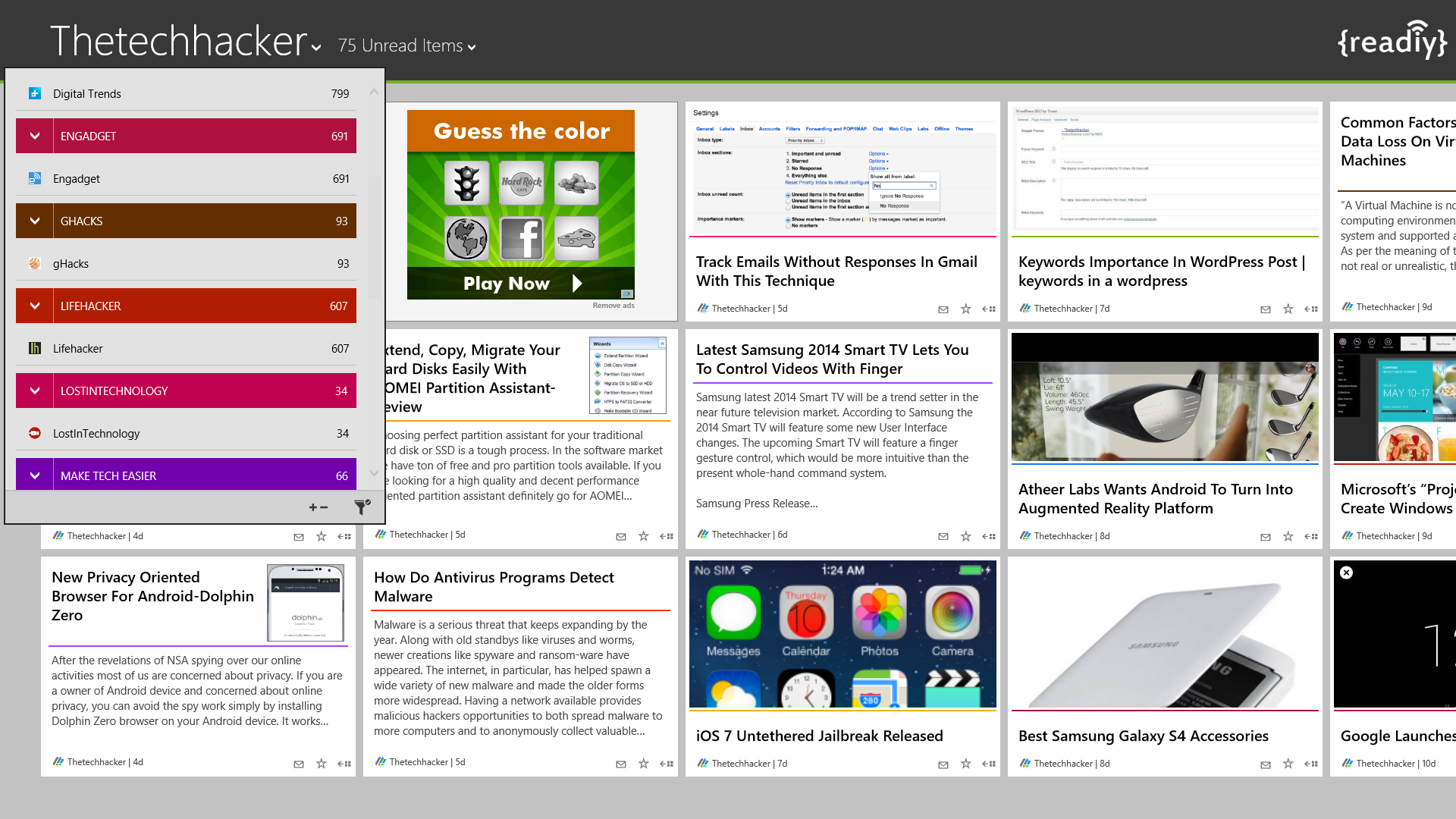
Task: Star the Antivirus Programs Detect Malware article
Action: click(x=644, y=764)
